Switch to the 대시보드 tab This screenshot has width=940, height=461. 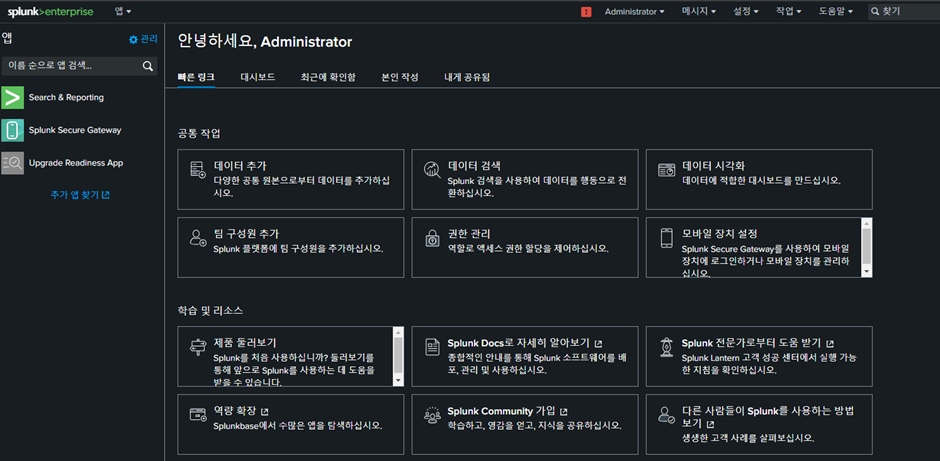pos(258,77)
